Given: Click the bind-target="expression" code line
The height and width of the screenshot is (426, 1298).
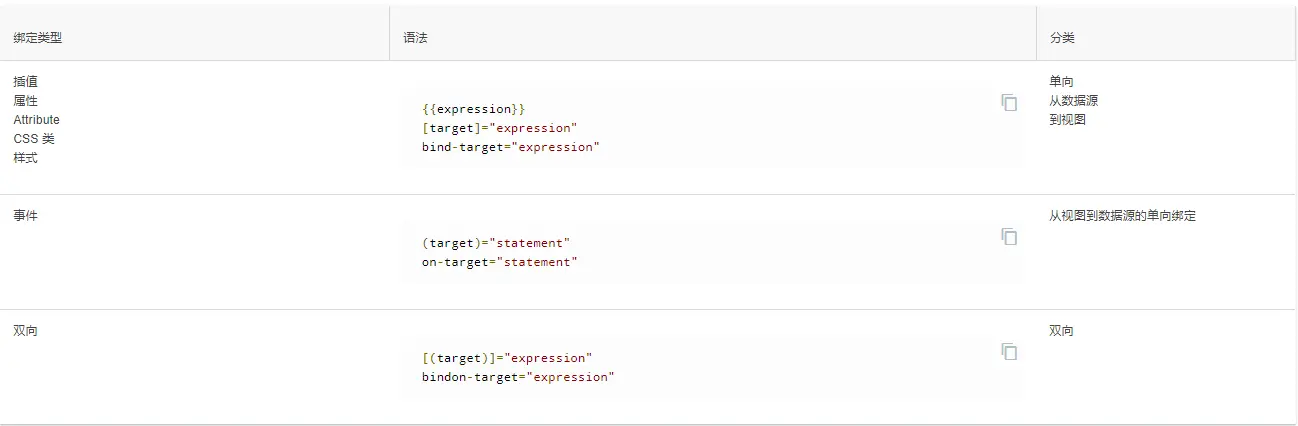Looking at the screenshot, I should [x=510, y=147].
